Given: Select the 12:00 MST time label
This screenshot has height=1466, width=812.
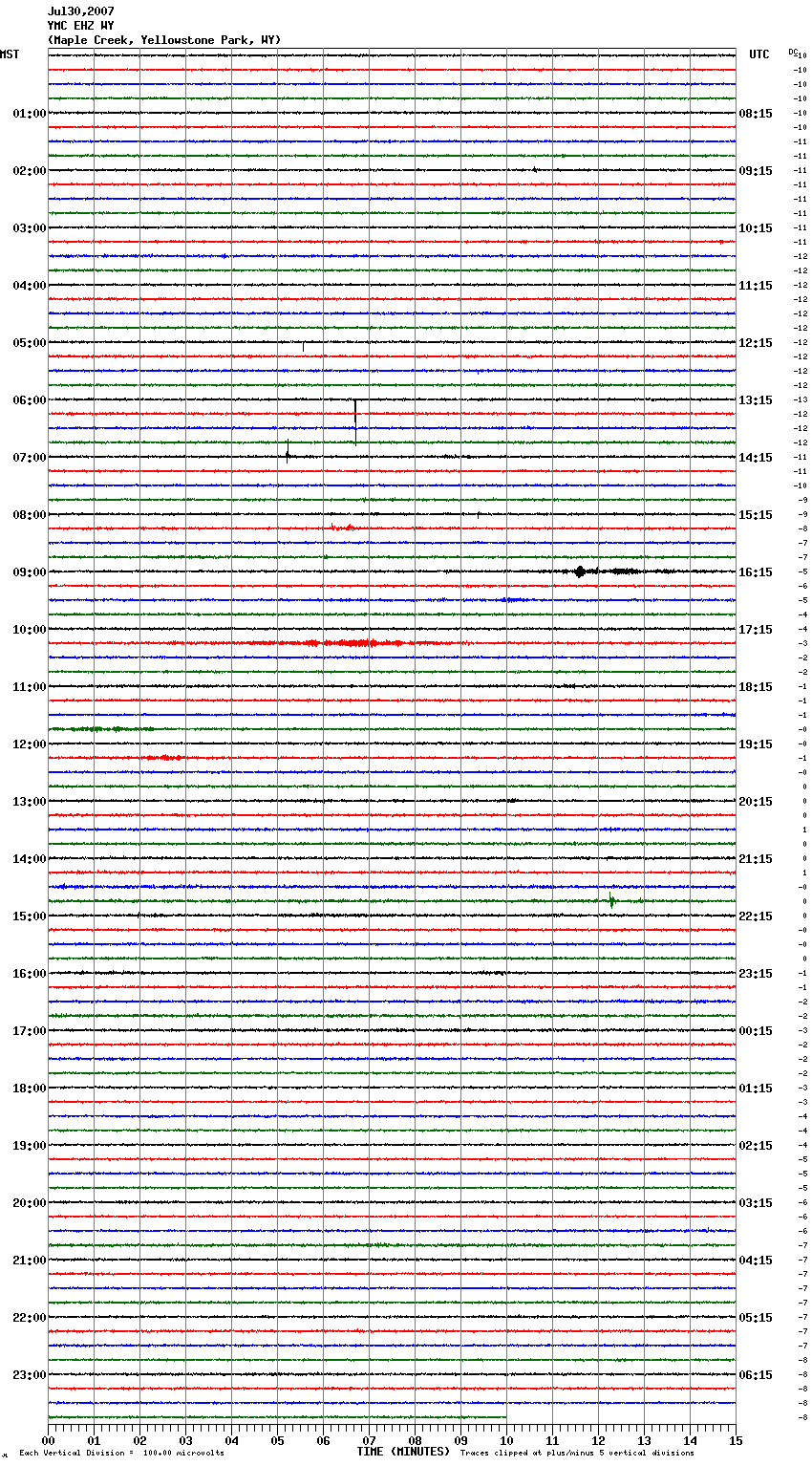Looking at the screenshot, I should coord(29,744).
